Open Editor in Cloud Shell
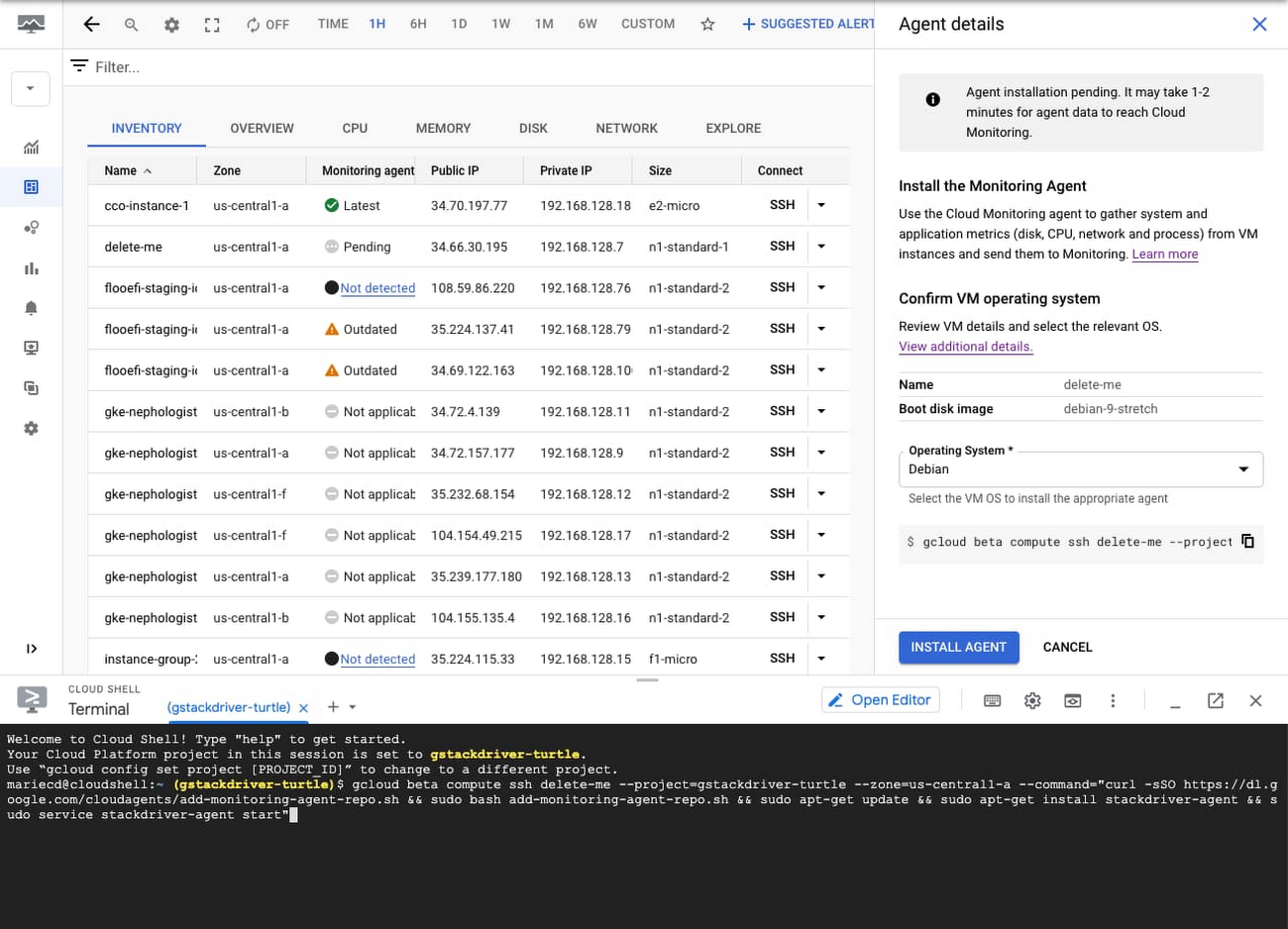This screenshot has width=1288, height=929. pyautogui.click(x=880, y=700)
